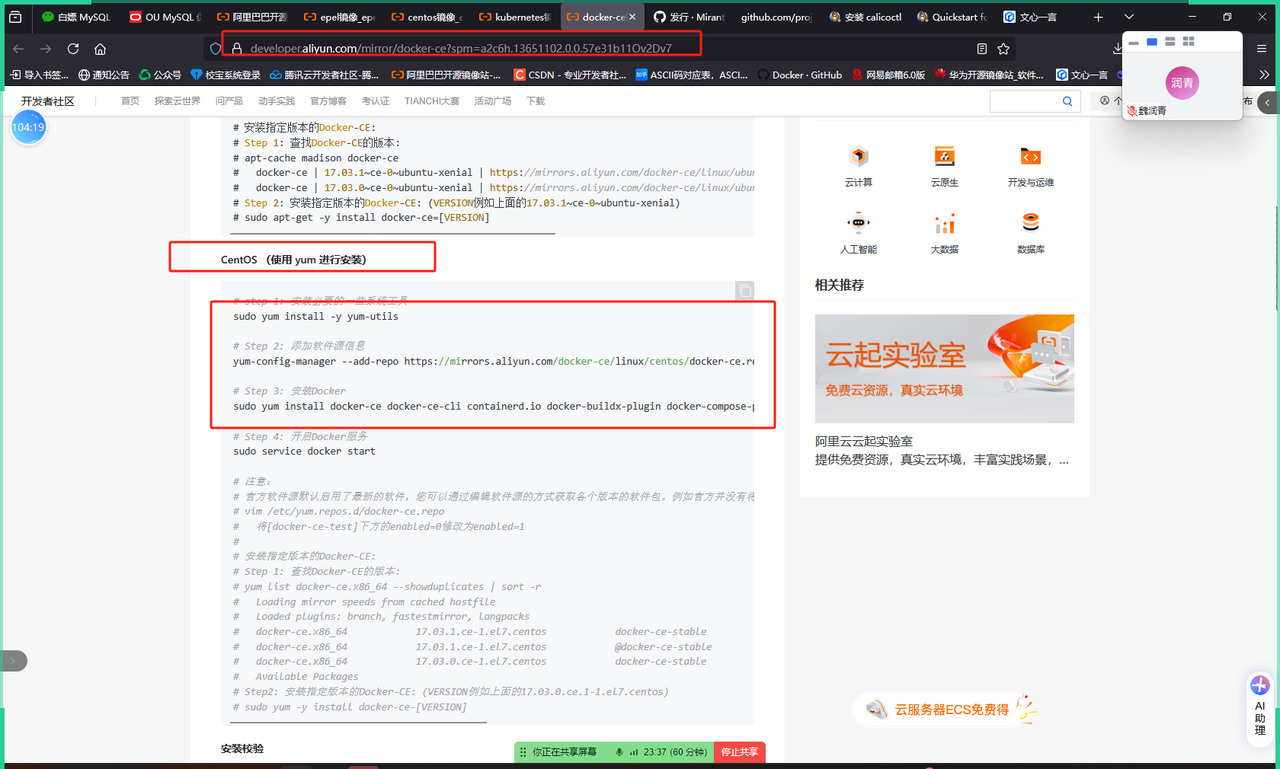Open 首页 in the site navigation
The height and width of the screenshot is (769, 1280).
(x=130, y=101)
